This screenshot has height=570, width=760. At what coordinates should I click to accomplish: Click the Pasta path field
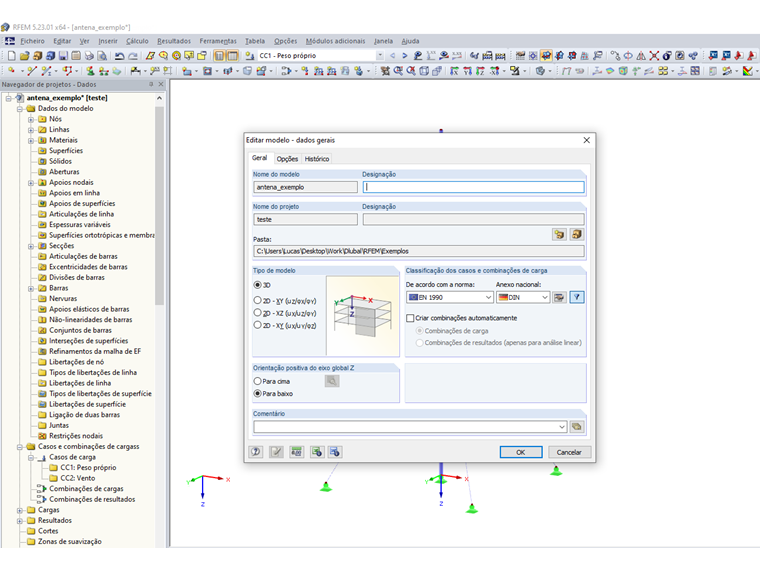pyautogui.click(x=419, y=251)
